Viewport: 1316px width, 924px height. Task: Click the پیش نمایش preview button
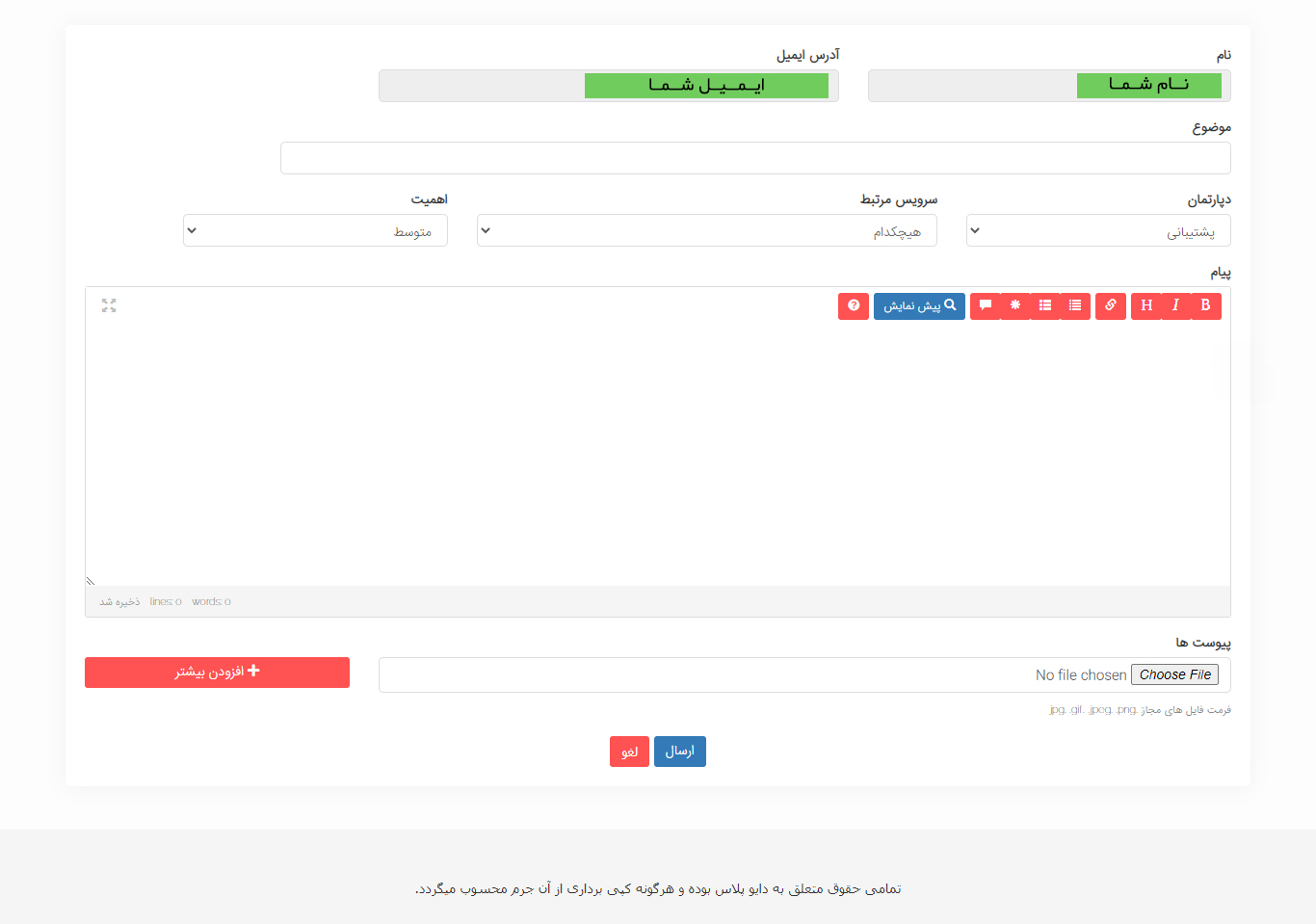point(919,305)
